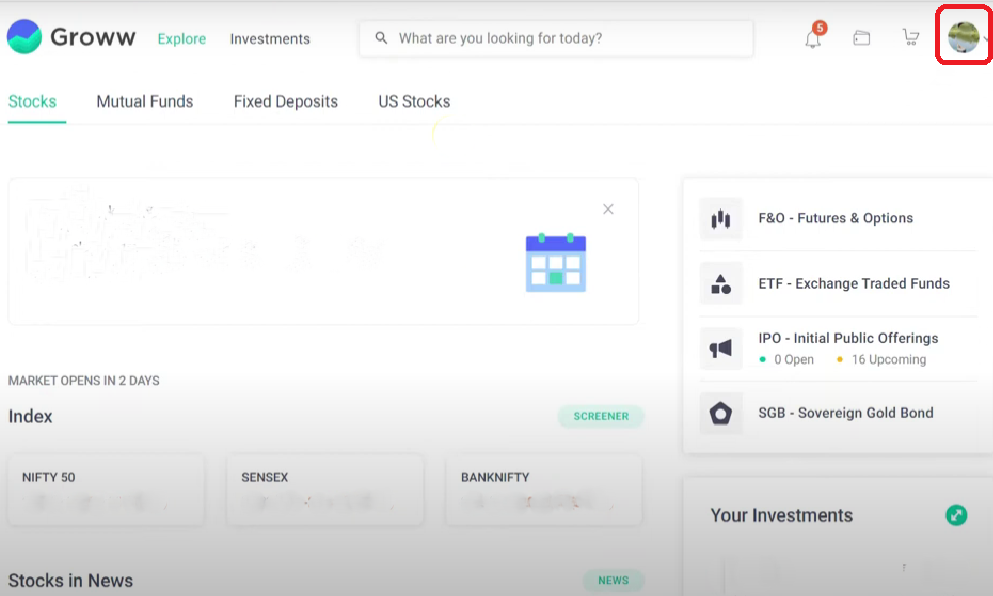The image size is (993, 596).
Task: Open profile dropdown arrow
Action: coord(986,39)
